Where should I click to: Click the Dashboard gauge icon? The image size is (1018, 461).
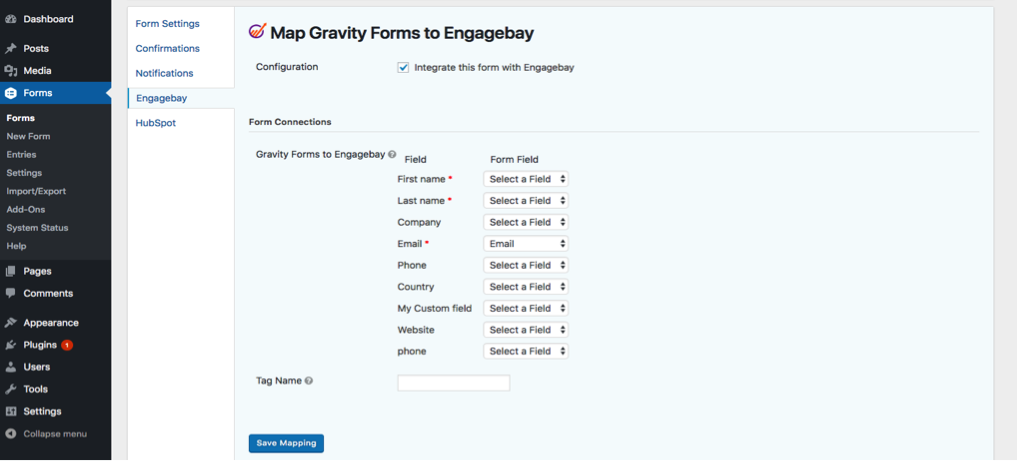point(11,19)
